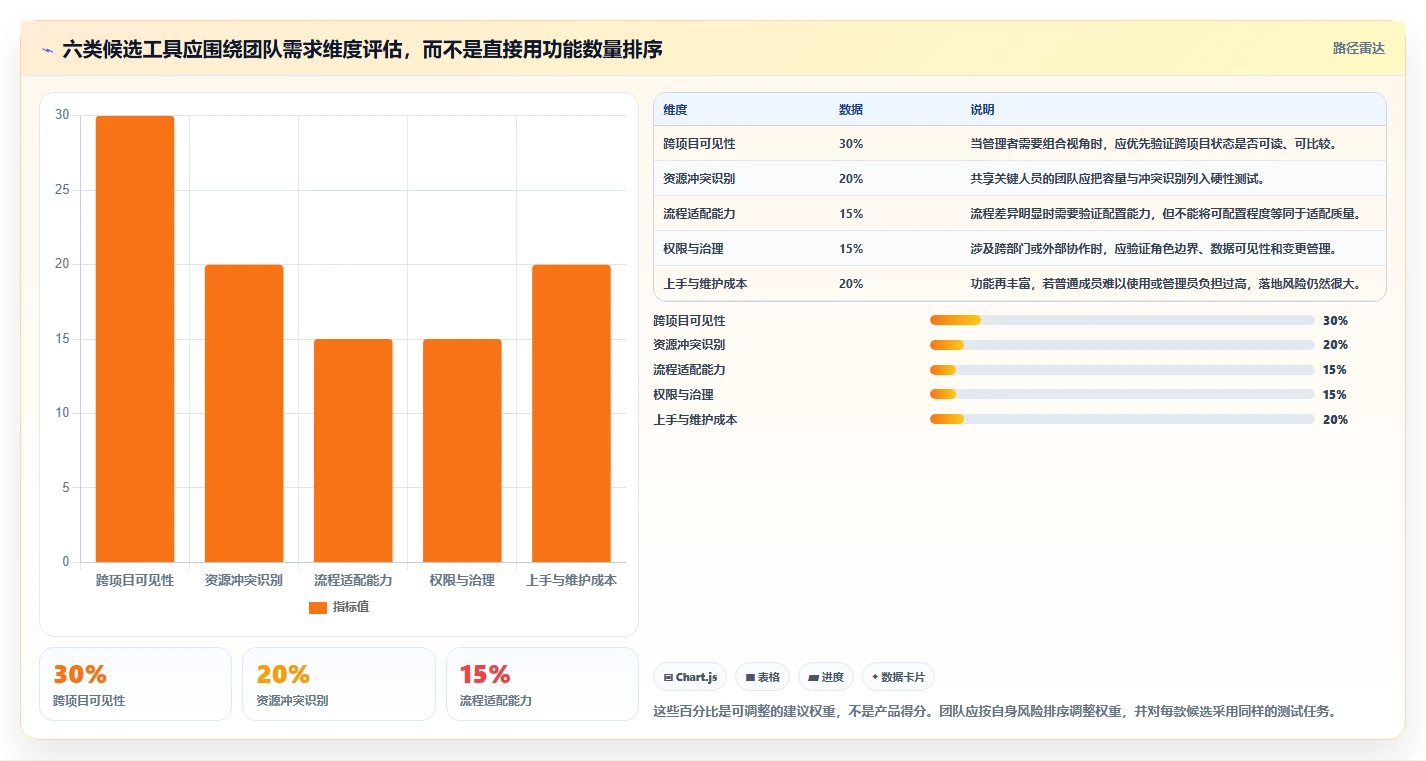Open the 20% 资源冲突识别 stat card
The height and width of the screenshot is (761, 1426).
click(339, 684)
